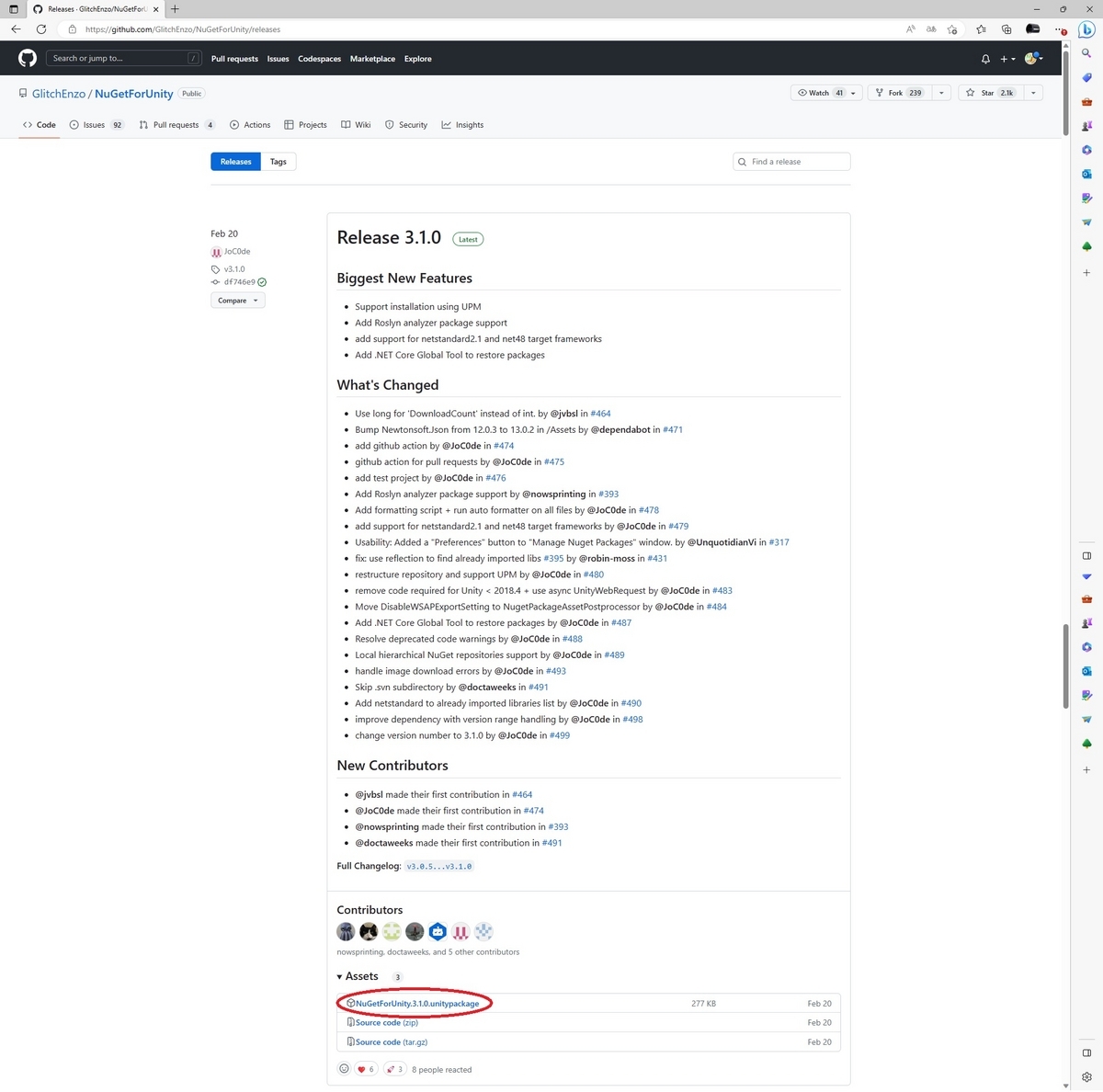The image size is (1103, 1092).
Task: Open commit df746e9
Action: pyautogui.click(x=240, y=282)
